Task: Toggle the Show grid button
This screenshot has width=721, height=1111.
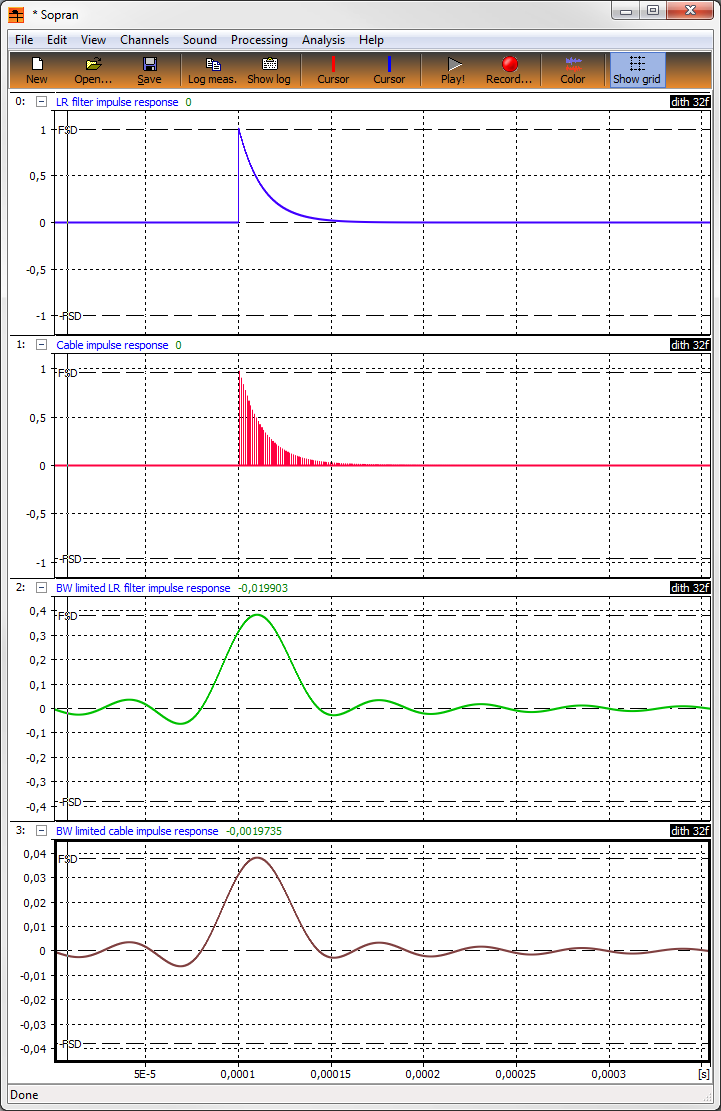Action: tap(637, 69)
